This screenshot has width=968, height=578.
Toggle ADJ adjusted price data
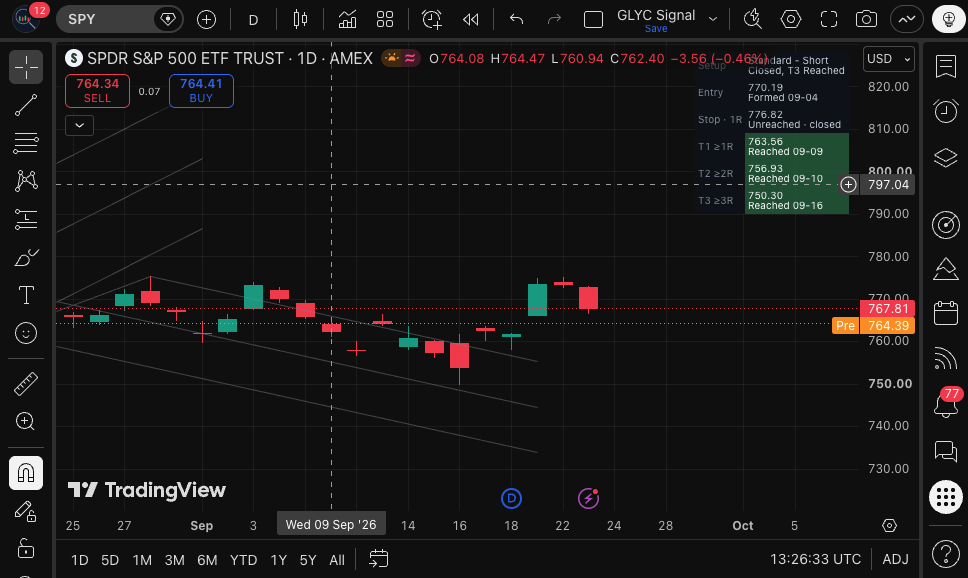[895, 559]
